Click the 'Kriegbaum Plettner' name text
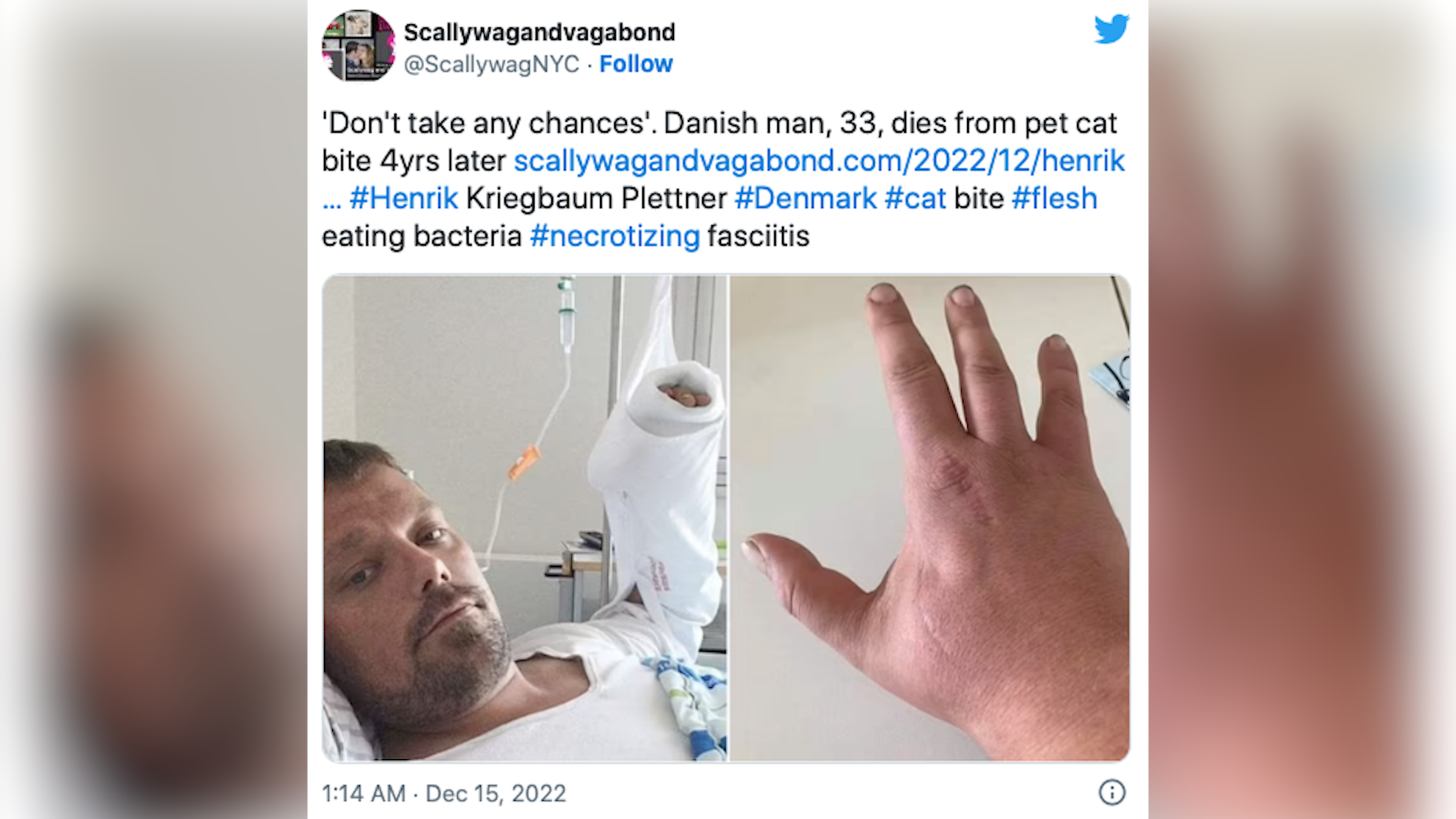This screenshot has width=1456, height=819. coord(596,199)
